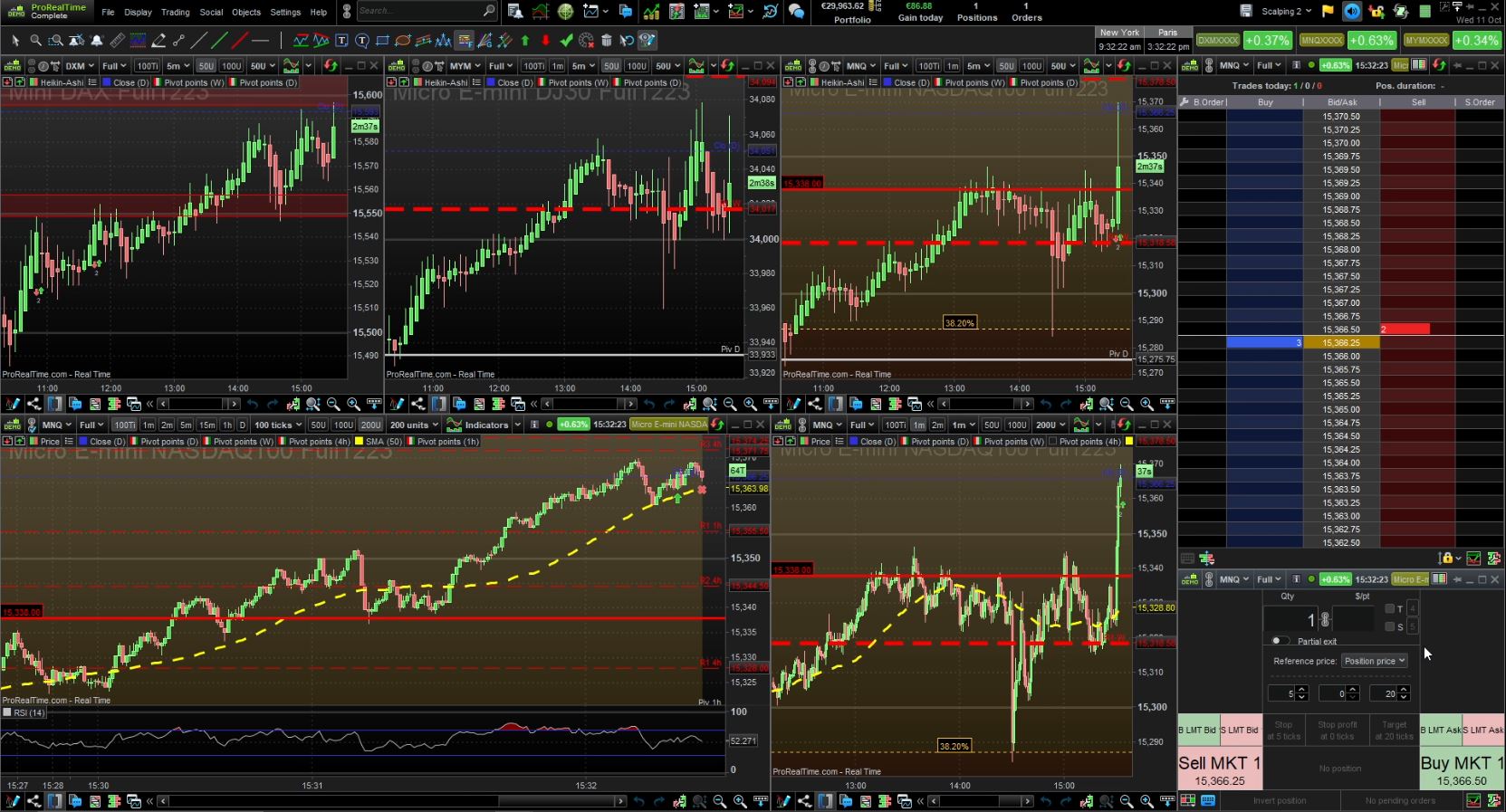Toggle 100Ti button in MYM chart toolbar
The image size is (1506, 812).
click(x=534, y=66)
